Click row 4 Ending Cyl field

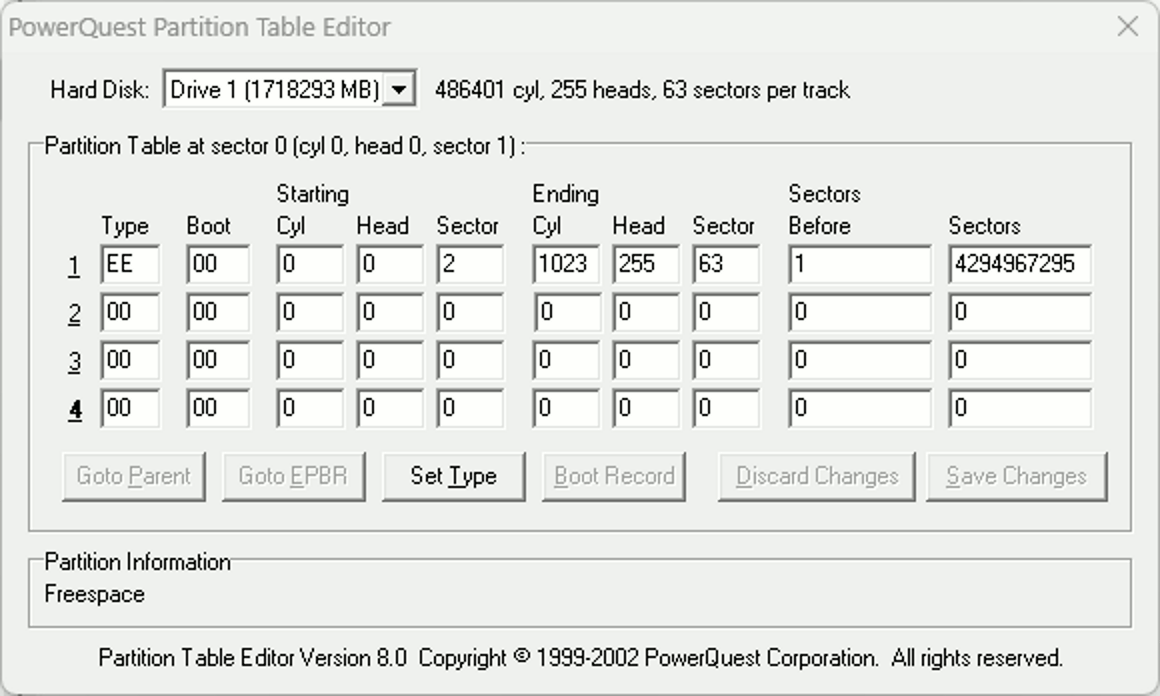(566, 408)
